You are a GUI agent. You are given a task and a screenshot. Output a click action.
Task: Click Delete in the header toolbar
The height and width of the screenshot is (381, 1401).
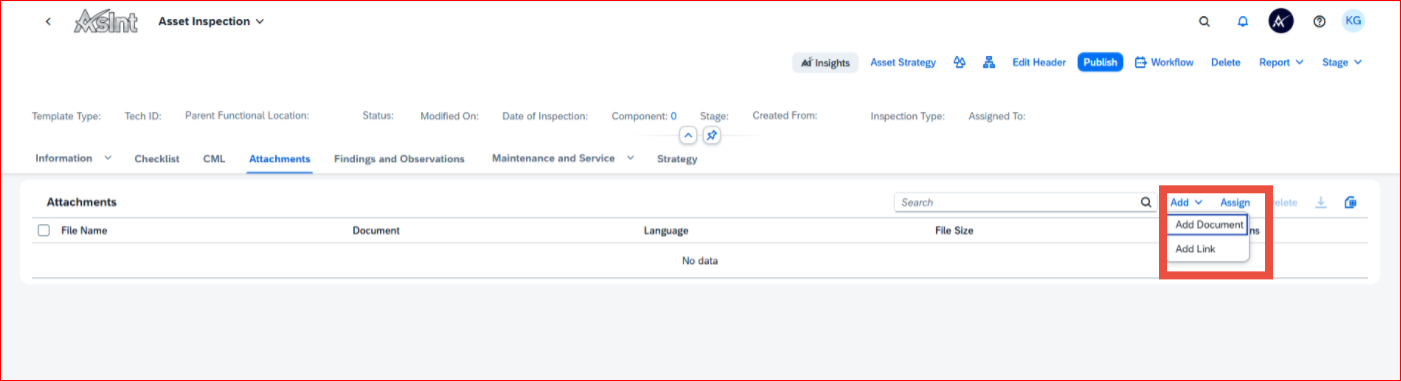coord(1226,62)
